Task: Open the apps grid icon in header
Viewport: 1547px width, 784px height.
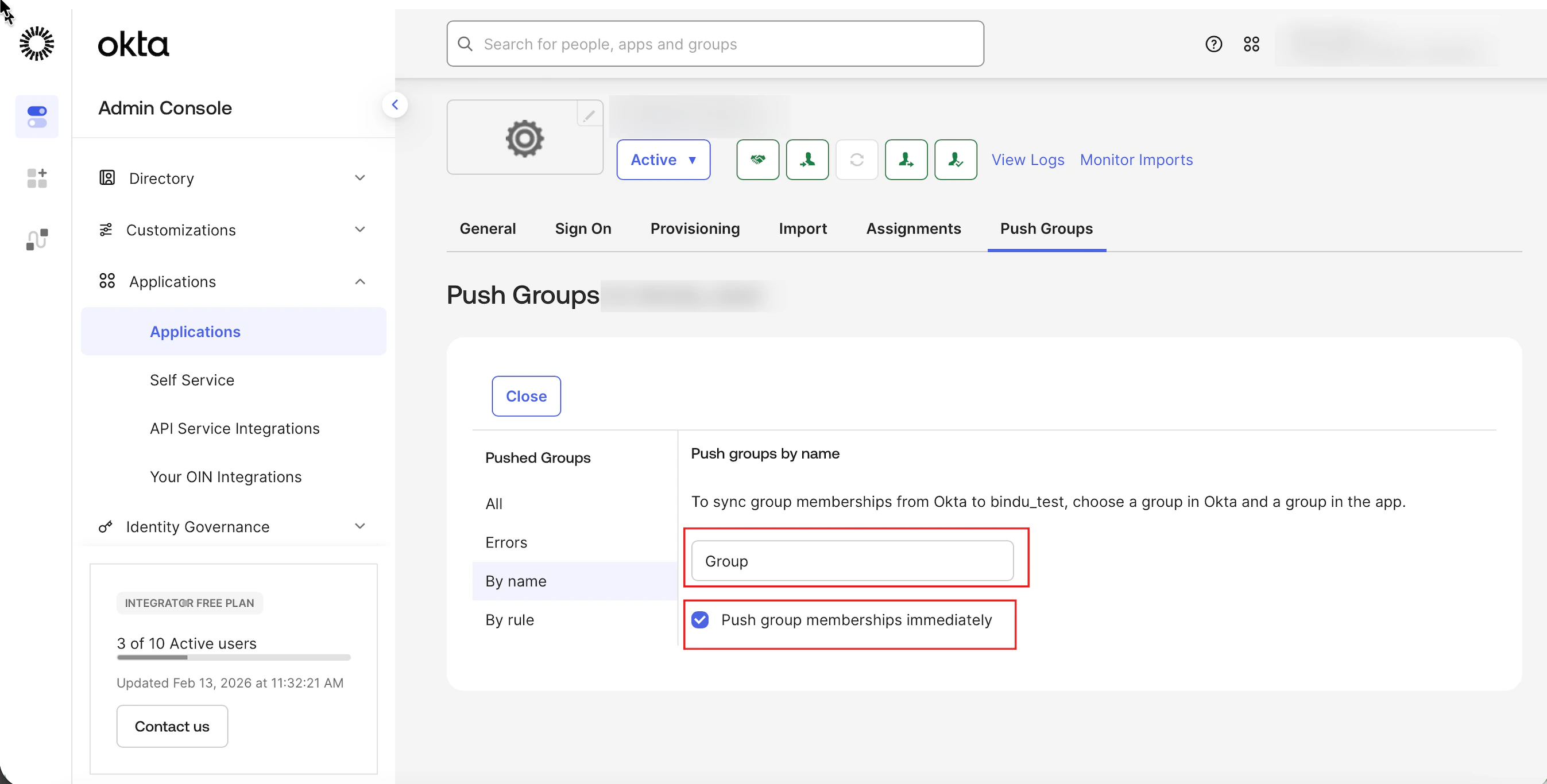Action: point(1251,44)
